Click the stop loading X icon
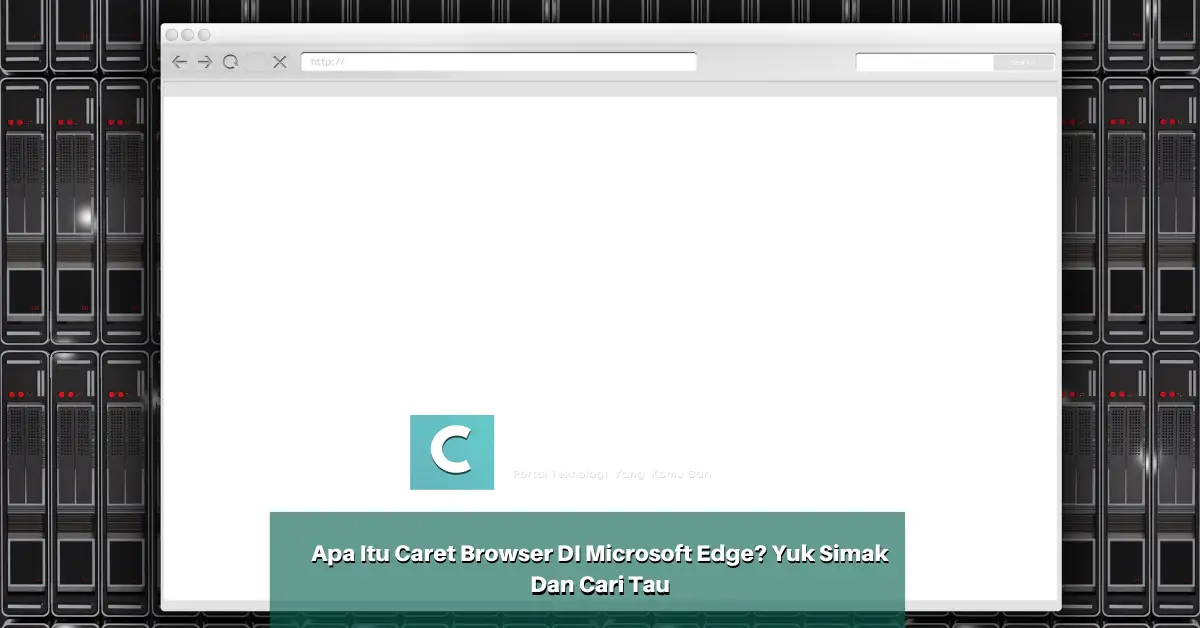The height and width of the screenshot is (628, 1200). click(280, 61)
